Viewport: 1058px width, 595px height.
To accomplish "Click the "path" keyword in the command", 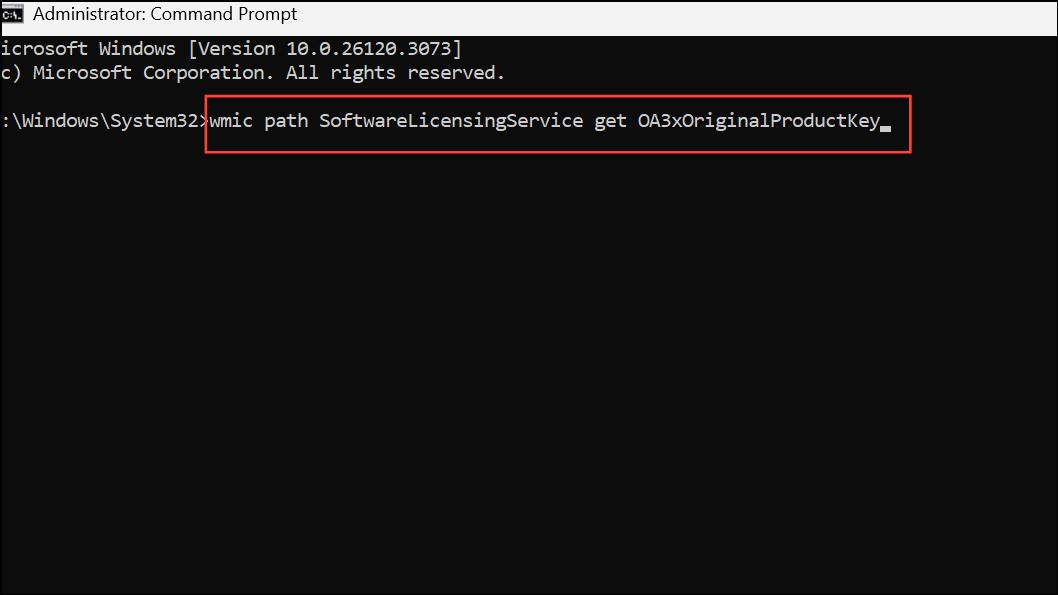I will (286, 122).
